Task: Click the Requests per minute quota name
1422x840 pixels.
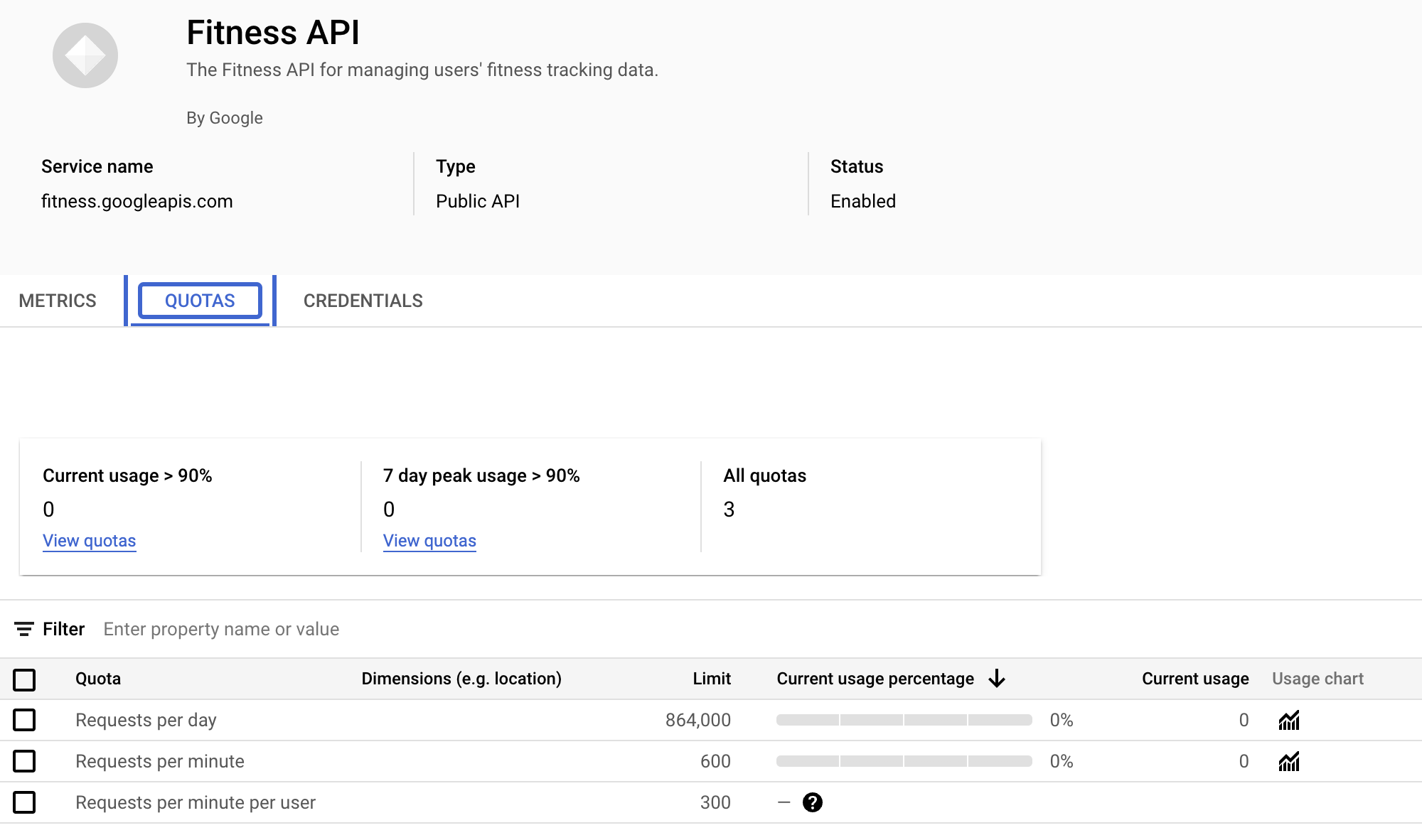Action: pyautogui.click(x=160, y=761)
